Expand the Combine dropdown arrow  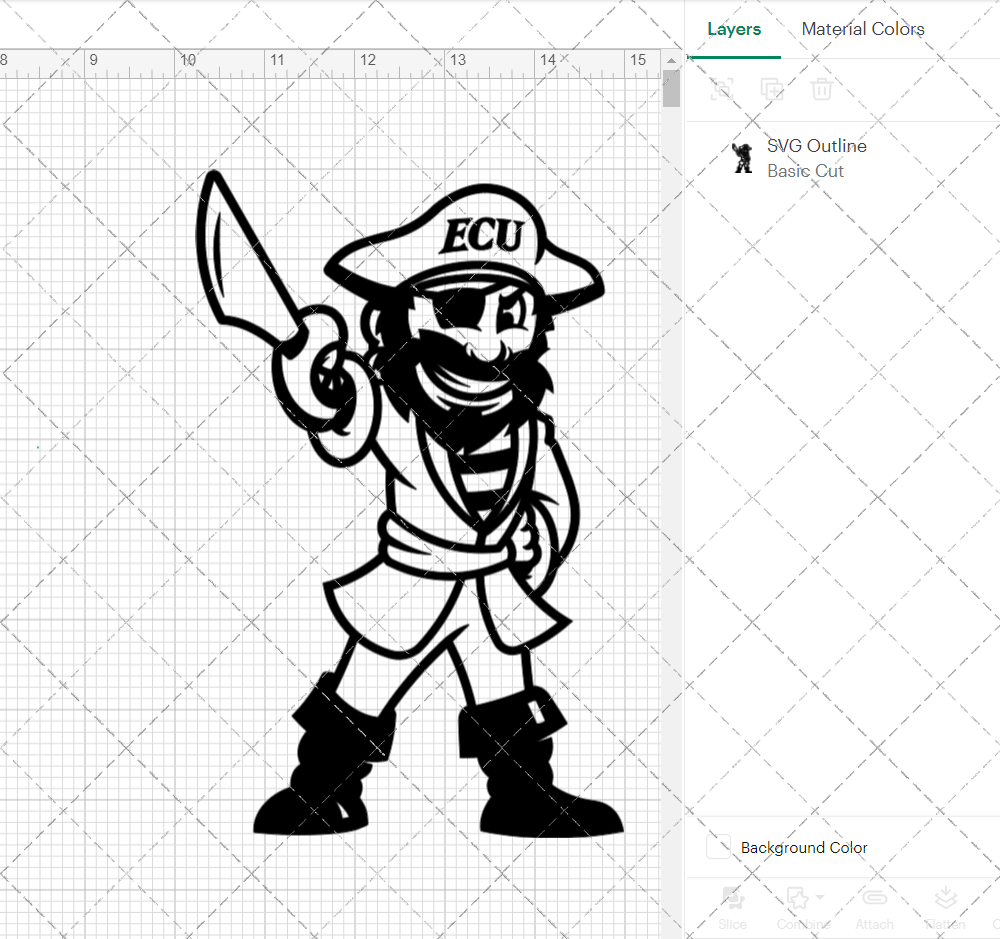coord(820,897)
